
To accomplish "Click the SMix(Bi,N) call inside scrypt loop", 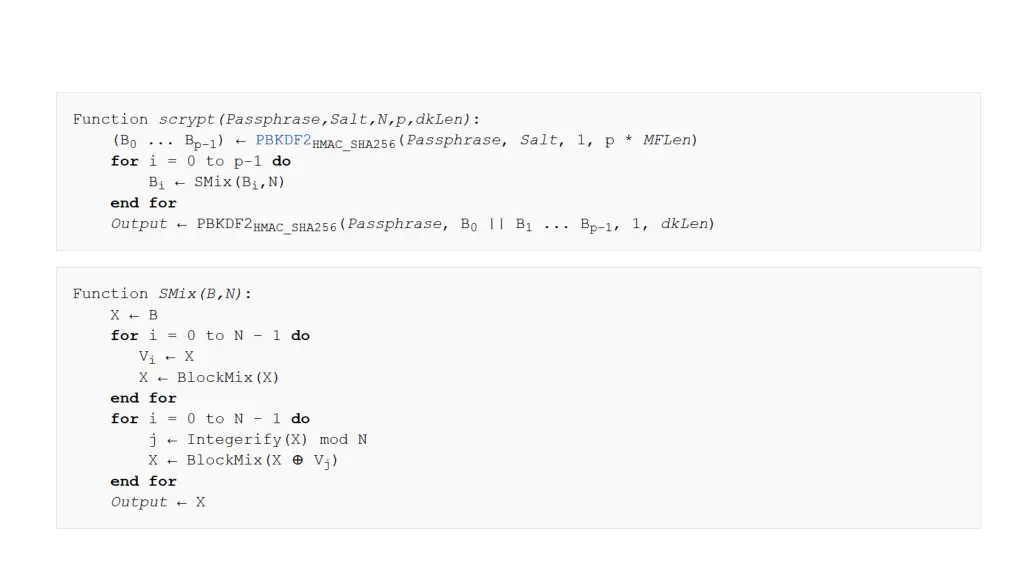I will 239,182.
